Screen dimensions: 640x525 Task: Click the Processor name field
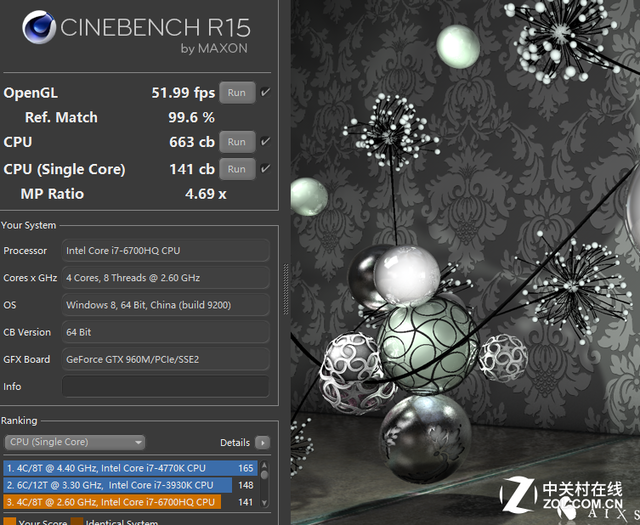[x=165, y=250]
